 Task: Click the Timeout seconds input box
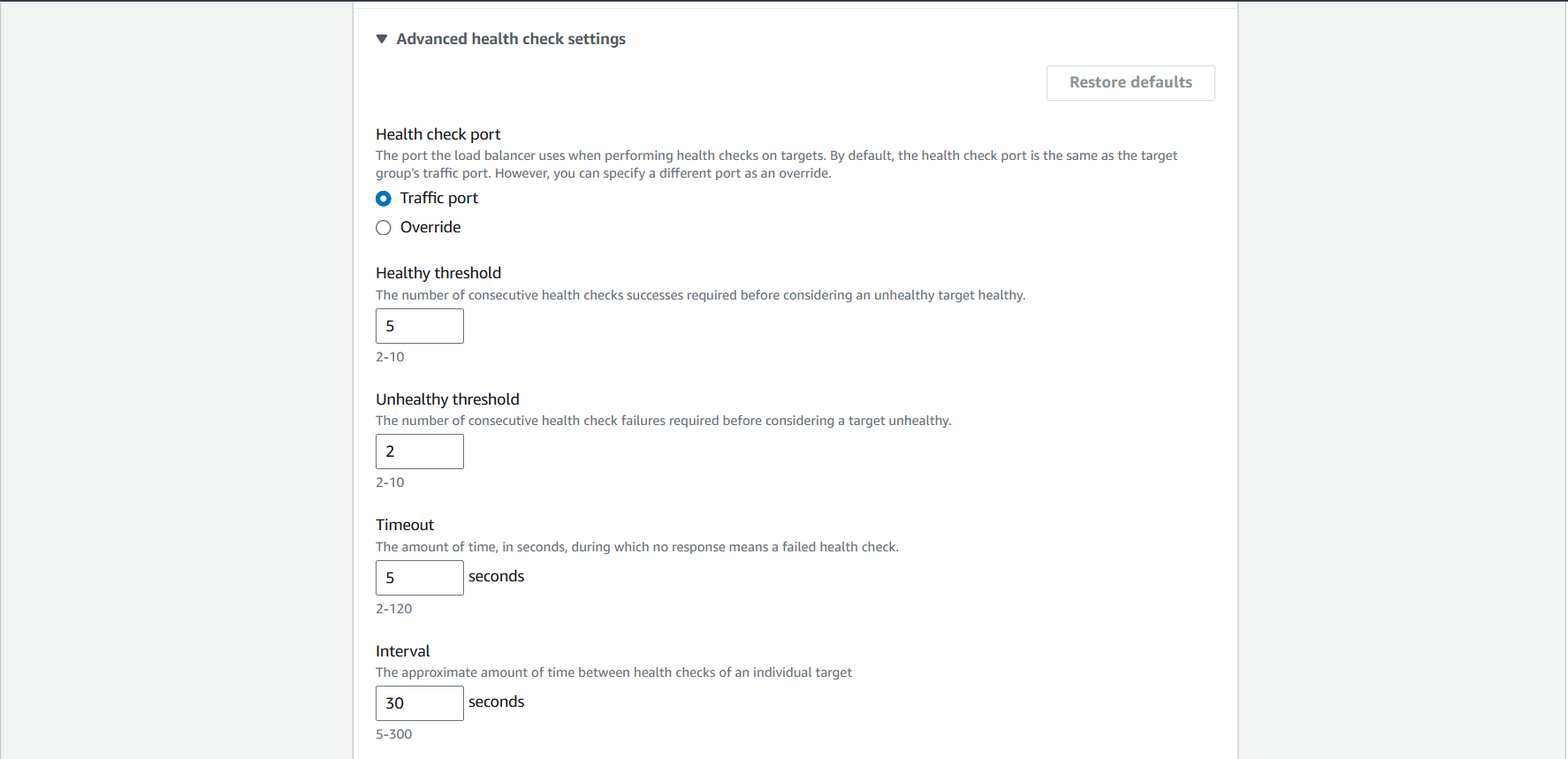pos(420,578)
